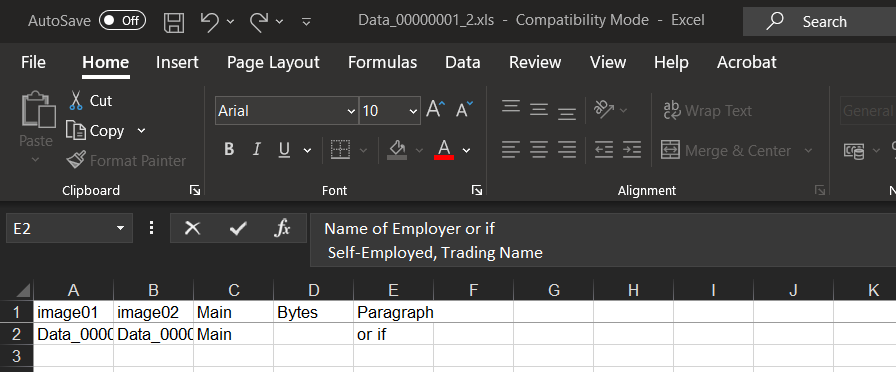Click the Format Painter button
The height and width of the screenshot is (372, 896).
tap(126, 161)
